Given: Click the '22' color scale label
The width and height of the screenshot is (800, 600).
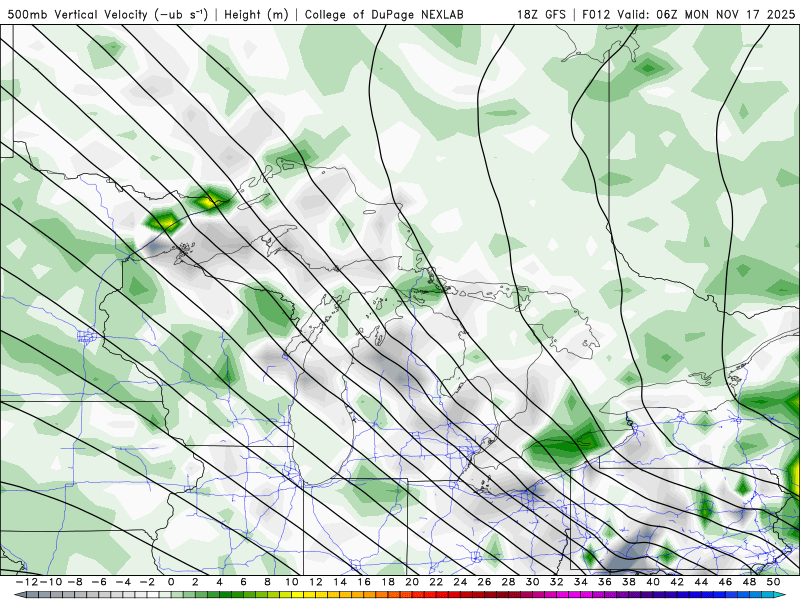Looking at the screenshot, I should tap(436, 582).
